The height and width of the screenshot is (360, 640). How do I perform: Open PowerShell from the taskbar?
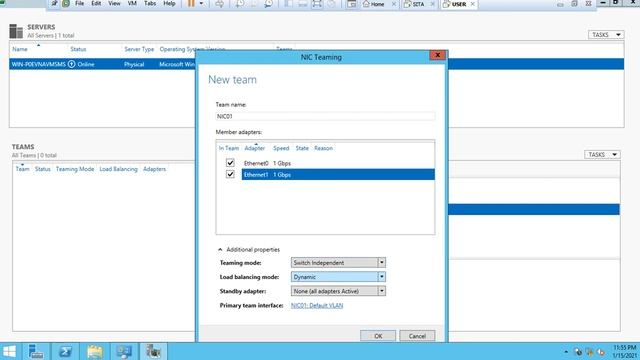65,351
